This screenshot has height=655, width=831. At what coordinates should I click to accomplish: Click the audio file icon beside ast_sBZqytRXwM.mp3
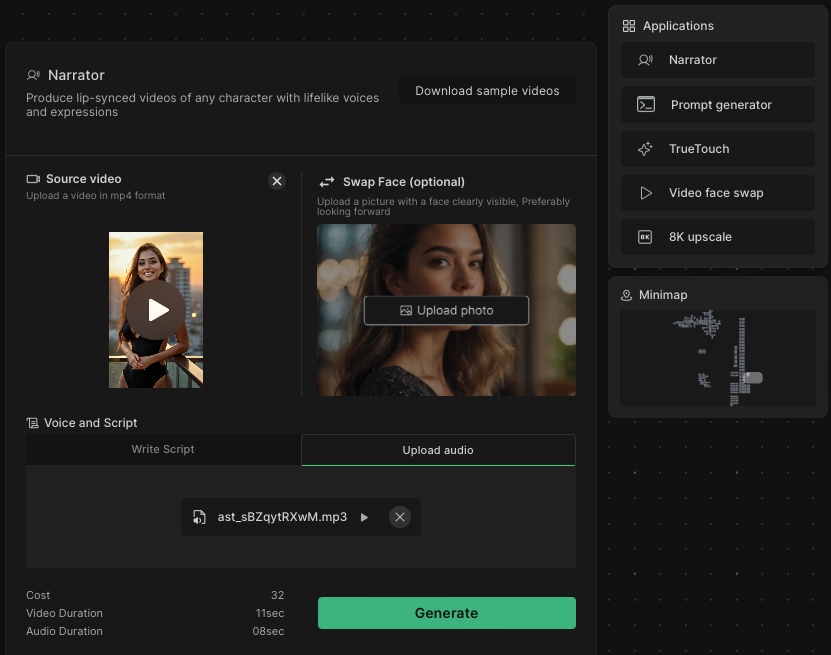[x=199, y=517]
